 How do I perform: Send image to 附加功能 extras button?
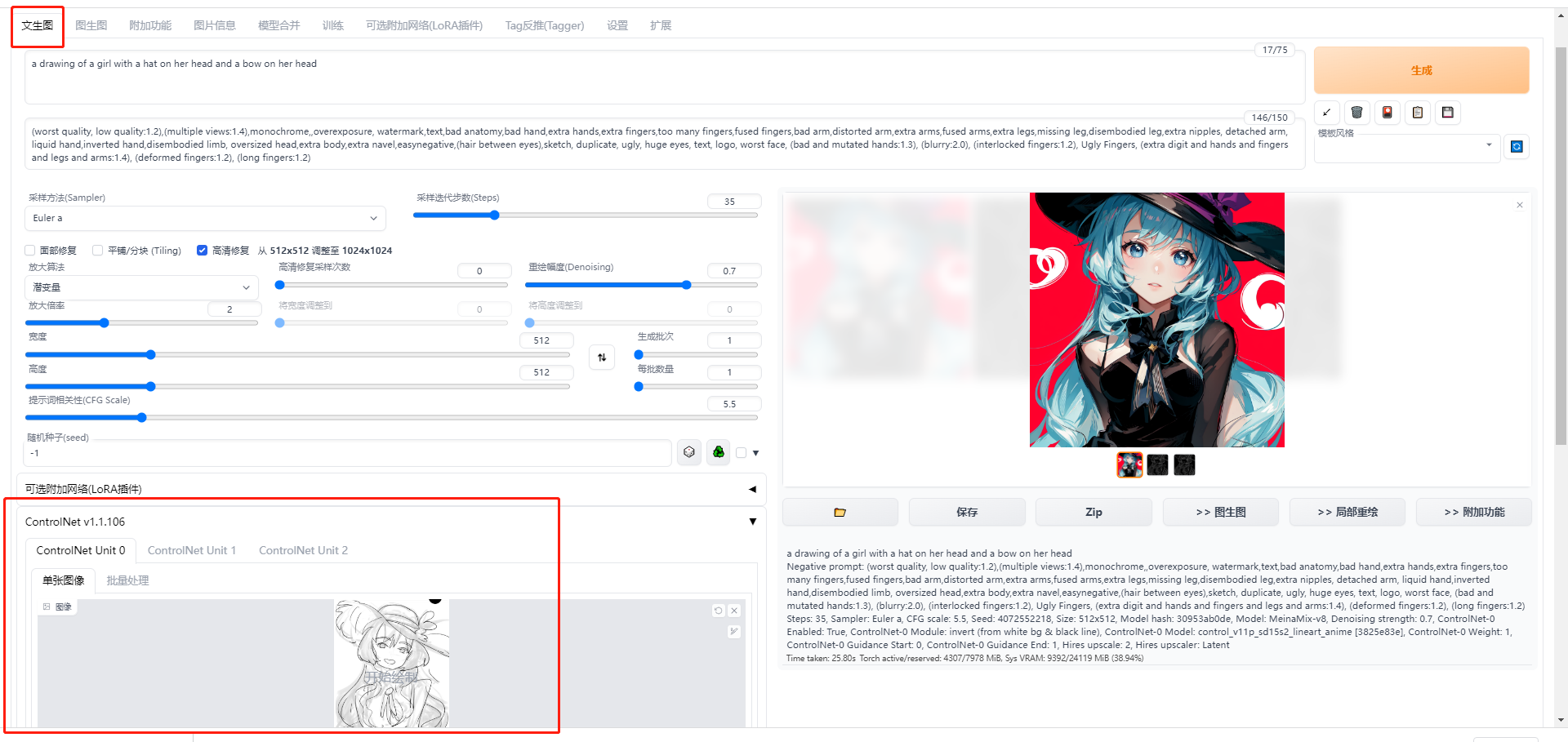[x=1474, y=512]
